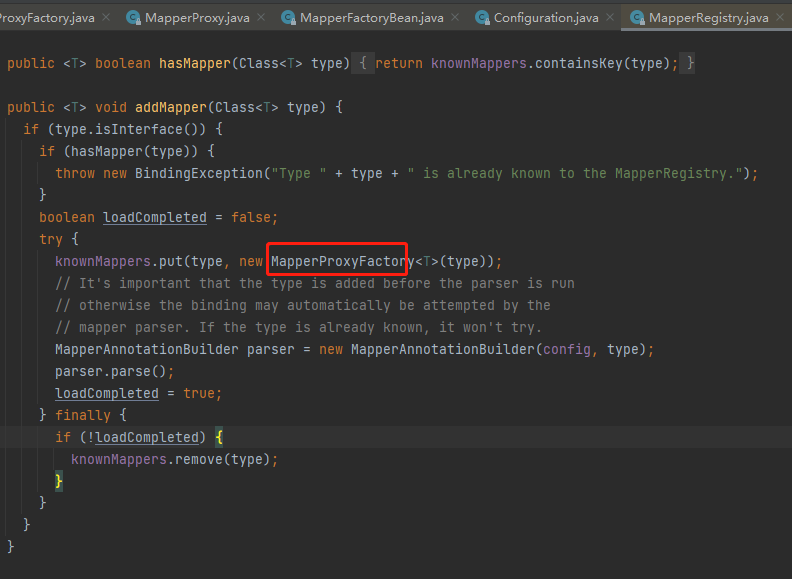Switch to the MapperProxy.java tab

[197, 18]
